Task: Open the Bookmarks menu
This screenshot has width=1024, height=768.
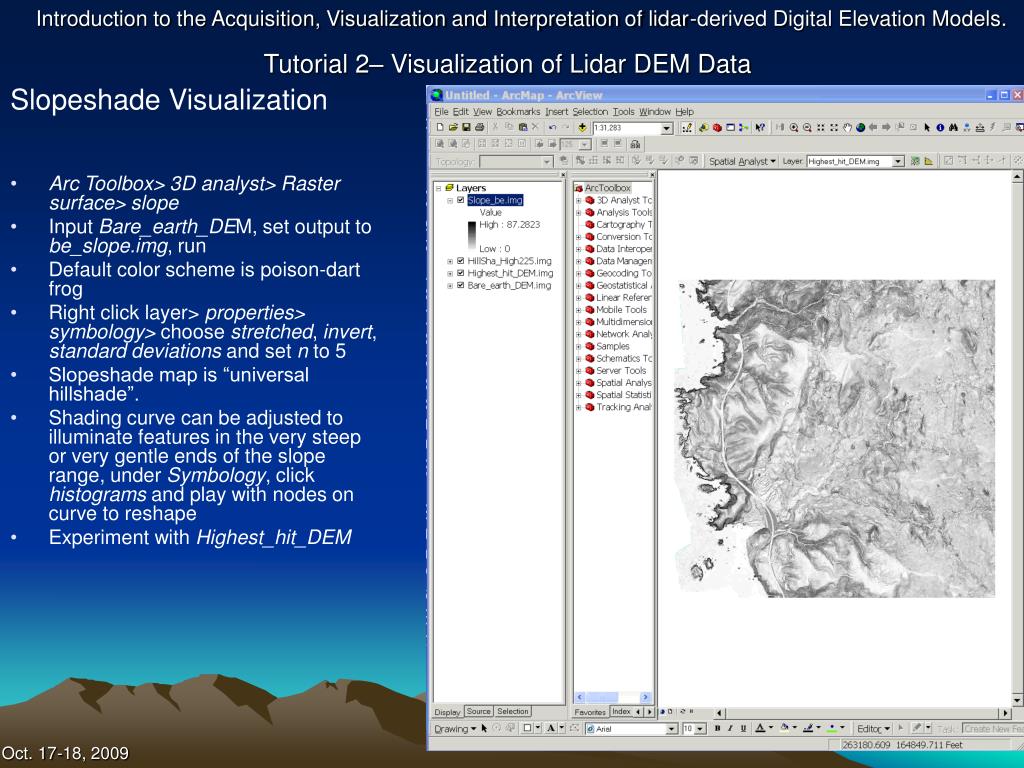Action: tap(518, 112)
